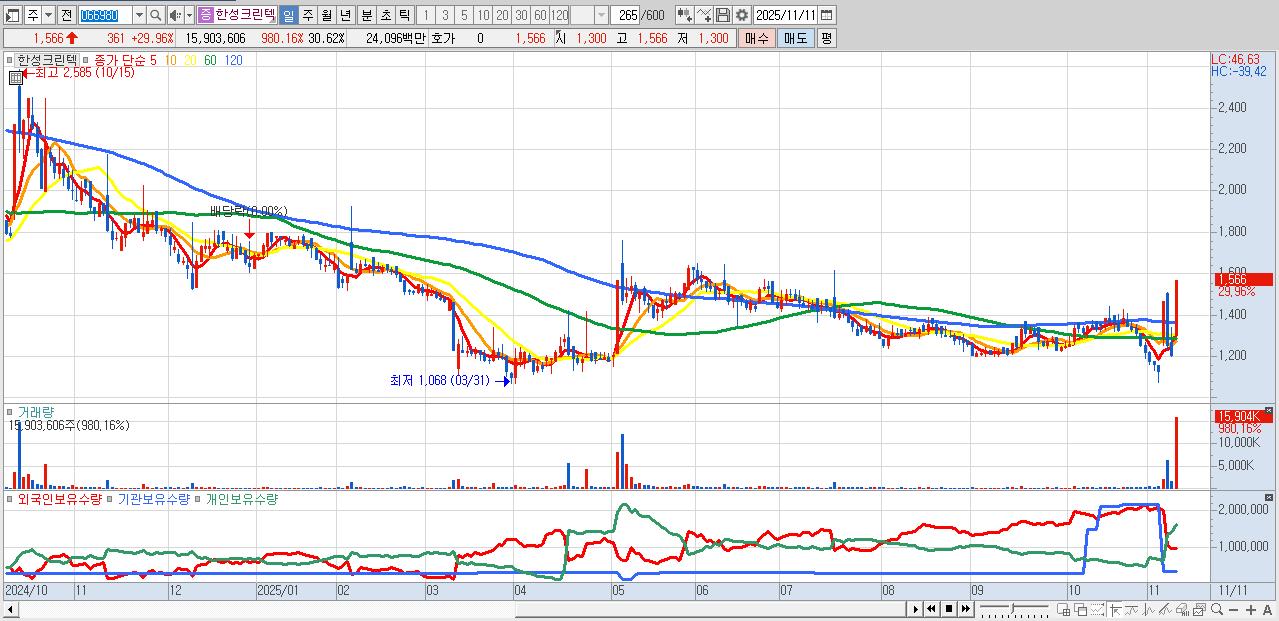Click the 매도 sell button
Image resolution: width=1279 pixels, height=621 pixels.
pos(796,38)
